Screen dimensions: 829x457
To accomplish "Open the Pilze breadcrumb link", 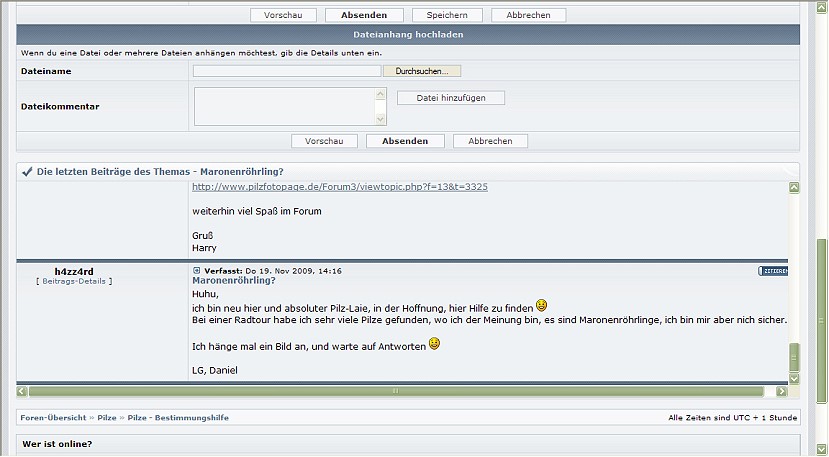I will pos(107,417).
